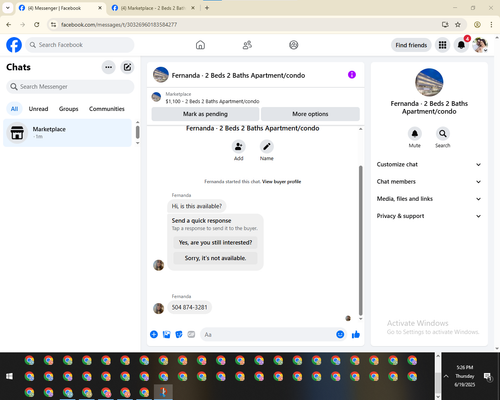Start a new message with compose icon
The height and width of the screenshot is (400, 500).
click(127, 67)
